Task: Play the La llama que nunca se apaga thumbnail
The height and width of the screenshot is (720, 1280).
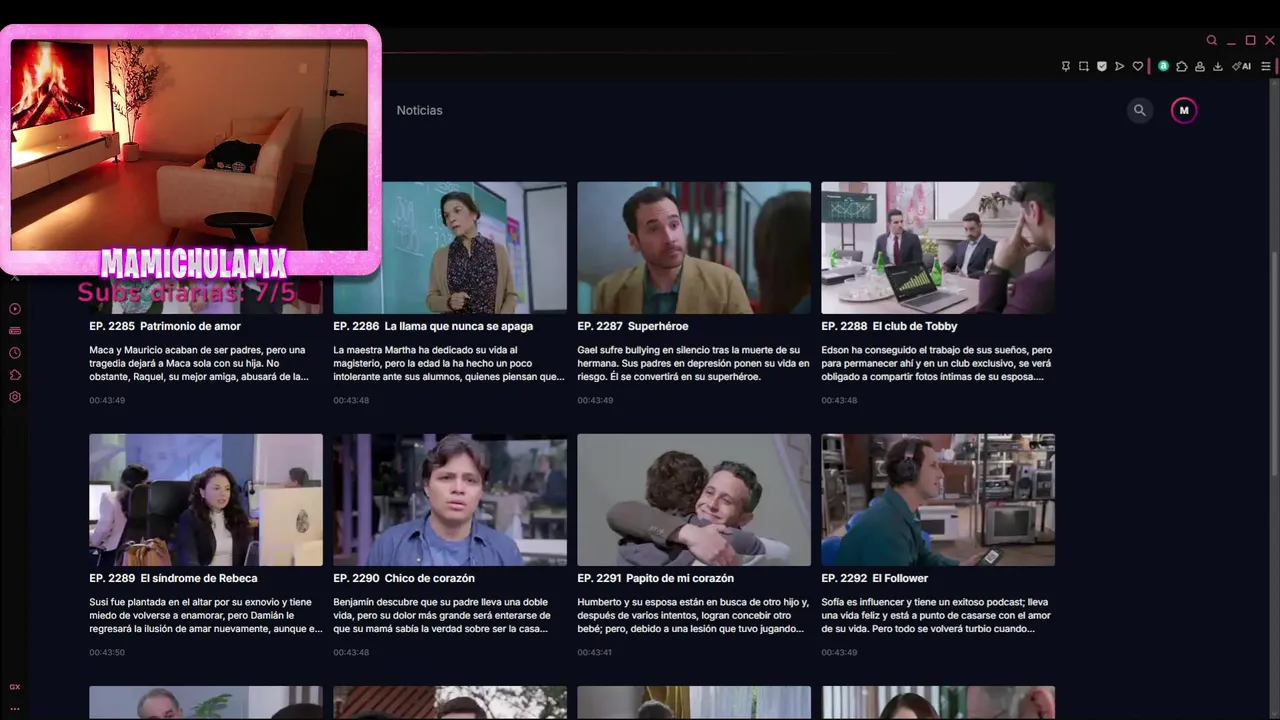Action: [x=450, y=247]
